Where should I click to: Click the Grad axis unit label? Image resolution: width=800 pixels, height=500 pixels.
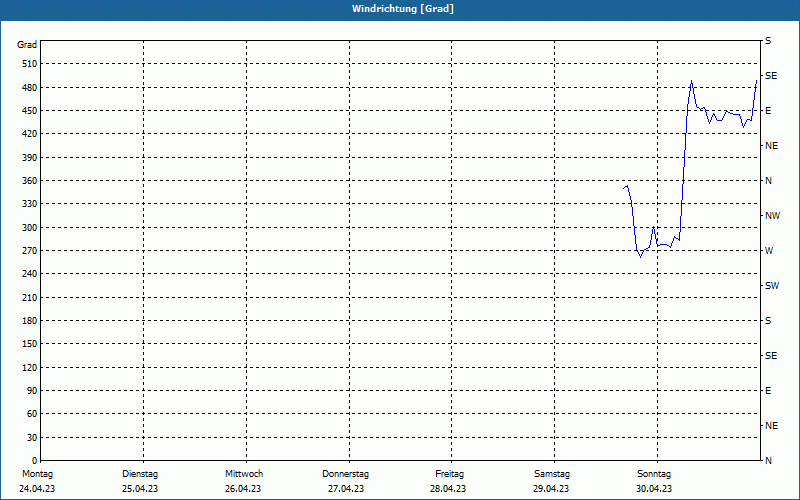[27, 45]
